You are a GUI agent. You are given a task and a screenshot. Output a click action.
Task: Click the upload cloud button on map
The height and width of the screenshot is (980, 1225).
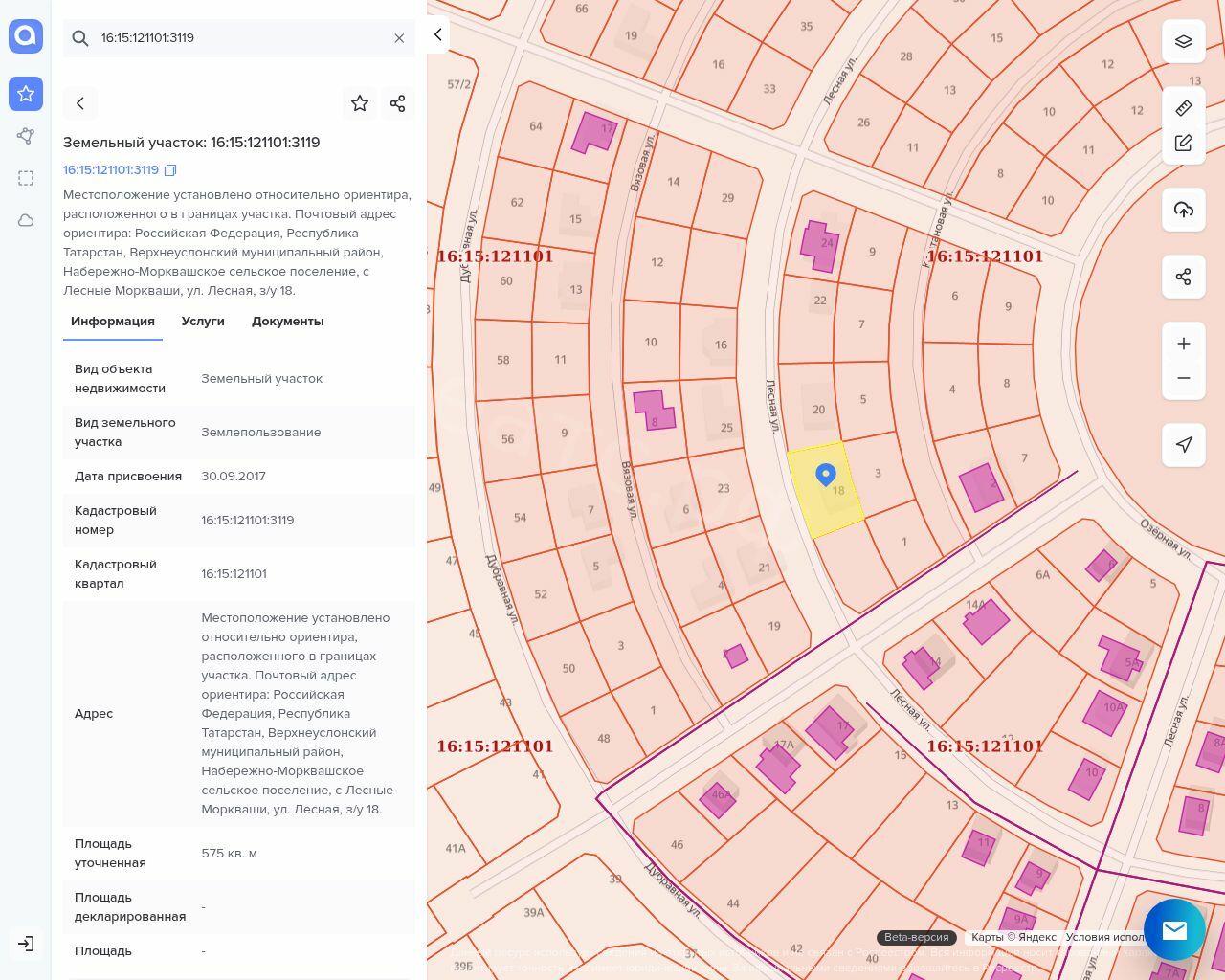pyautogui.click(x=1184, y=210)
